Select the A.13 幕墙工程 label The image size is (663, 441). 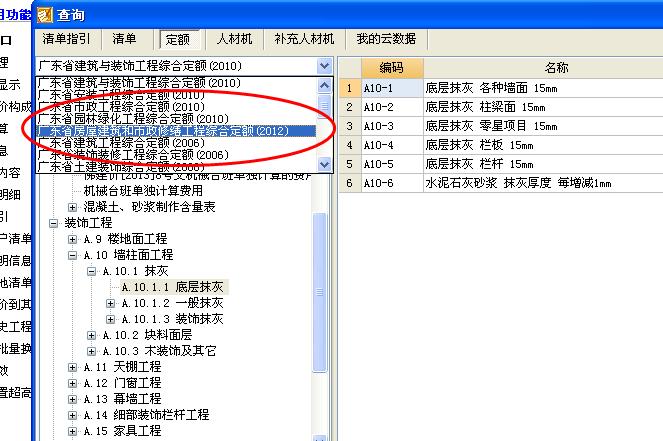pos(122,399)
